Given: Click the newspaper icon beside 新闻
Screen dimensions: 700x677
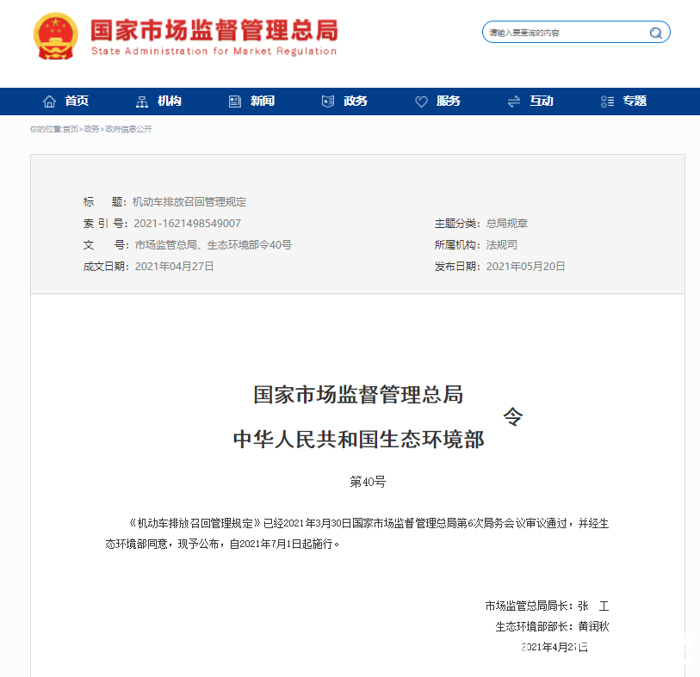Looking at the screenshot, I should pyautogui.click(x=235, y=101).
